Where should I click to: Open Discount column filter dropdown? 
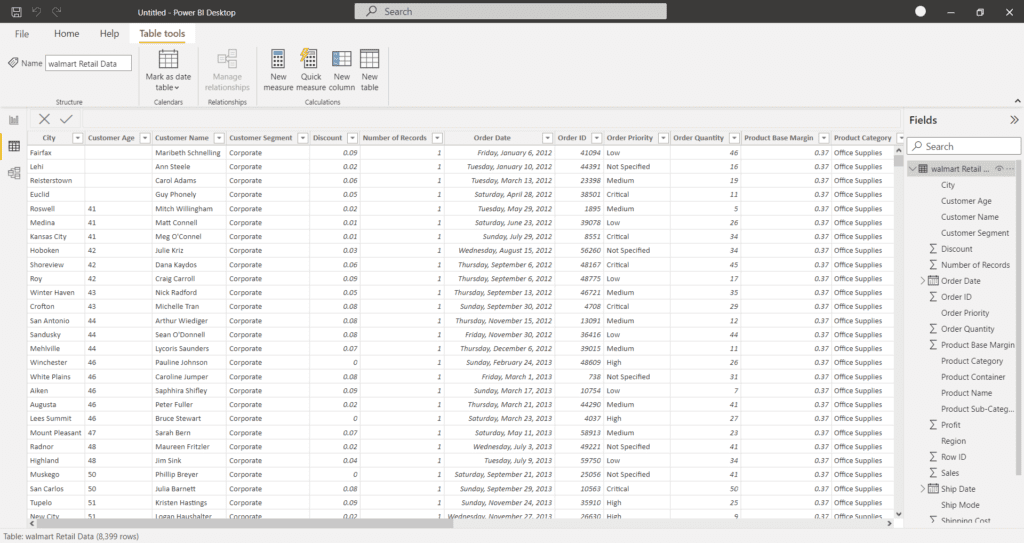point(352,138)
